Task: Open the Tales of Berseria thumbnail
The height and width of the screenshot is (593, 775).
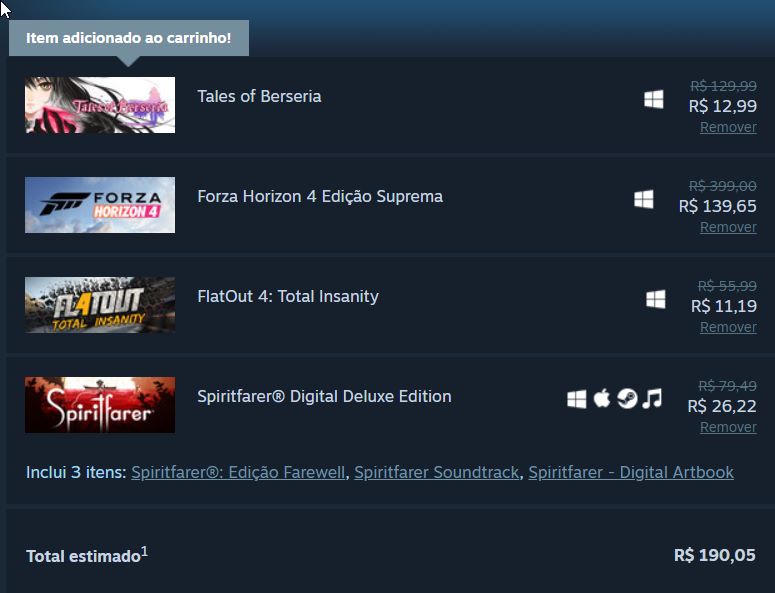Action: (100, 105)
